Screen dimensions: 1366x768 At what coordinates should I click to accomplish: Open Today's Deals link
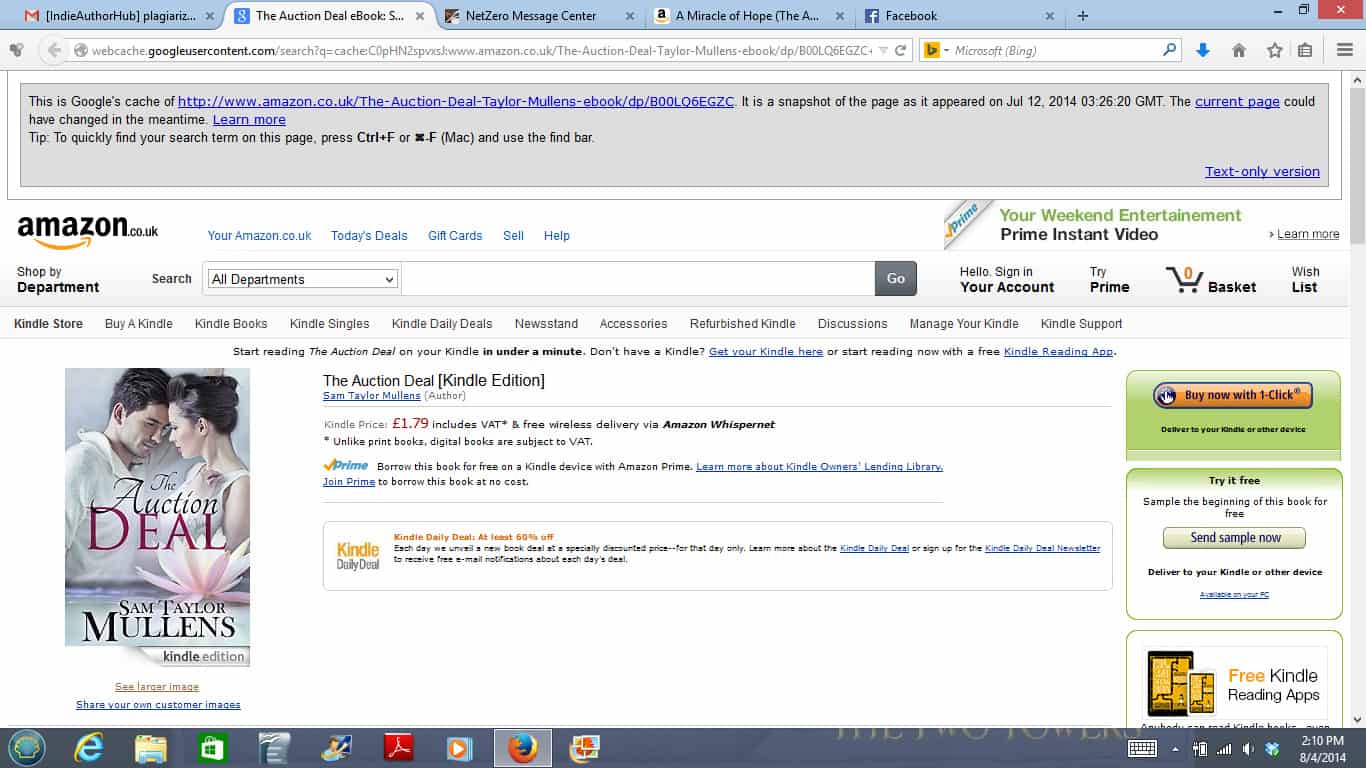[x=369, y=235]
